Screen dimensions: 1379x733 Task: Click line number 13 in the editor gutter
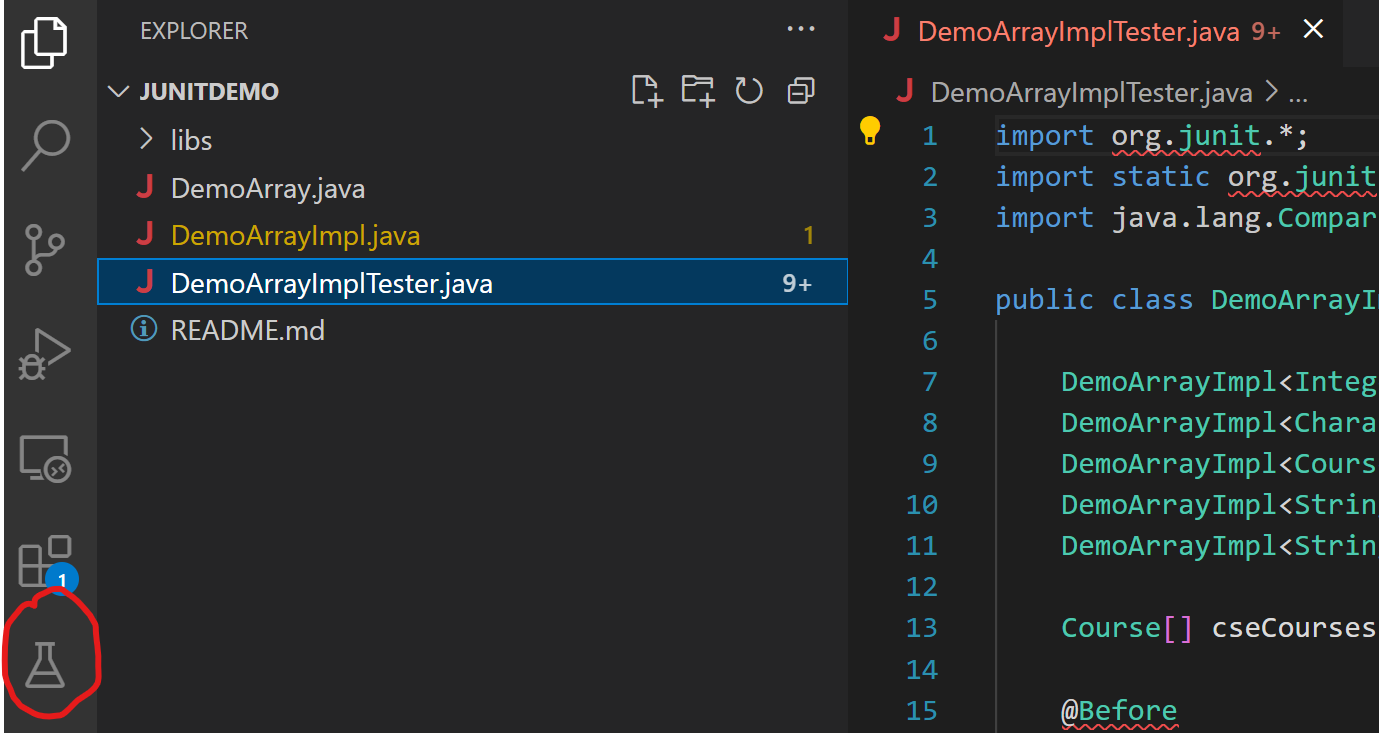click(x=921, y=627)
